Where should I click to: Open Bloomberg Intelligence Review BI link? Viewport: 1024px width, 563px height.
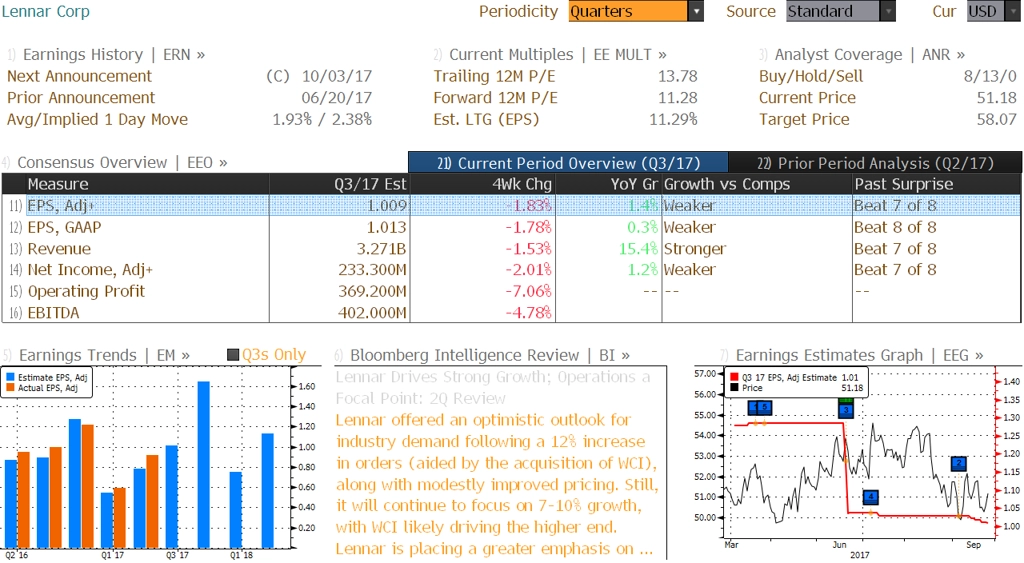pyautogui.click(x=490, y=355)
